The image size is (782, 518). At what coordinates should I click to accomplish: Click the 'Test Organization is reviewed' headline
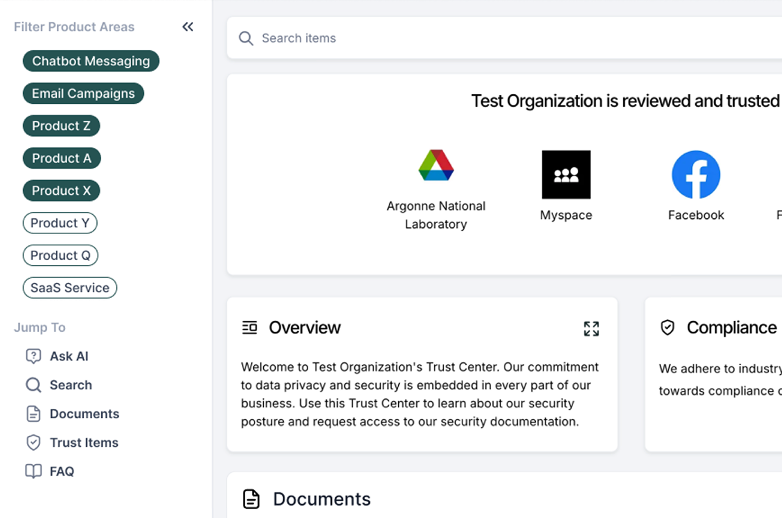click(626, 101)
